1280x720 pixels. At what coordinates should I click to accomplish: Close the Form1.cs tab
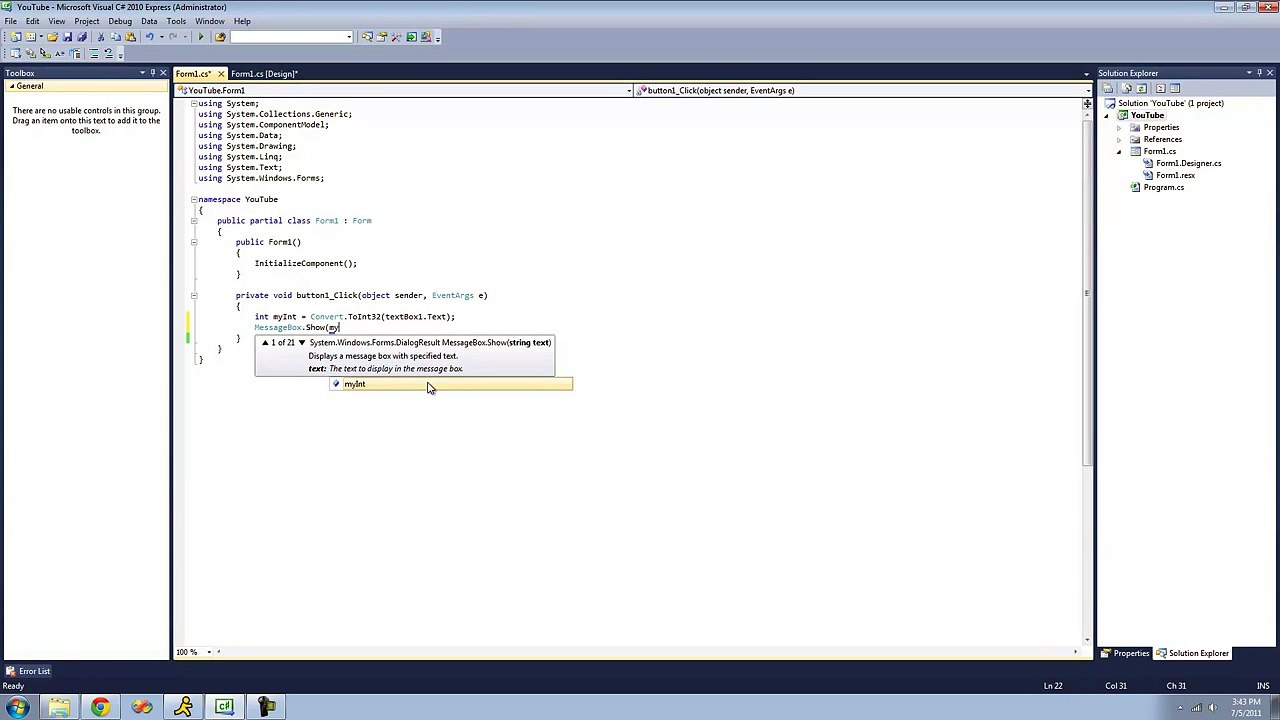(221, 74)
